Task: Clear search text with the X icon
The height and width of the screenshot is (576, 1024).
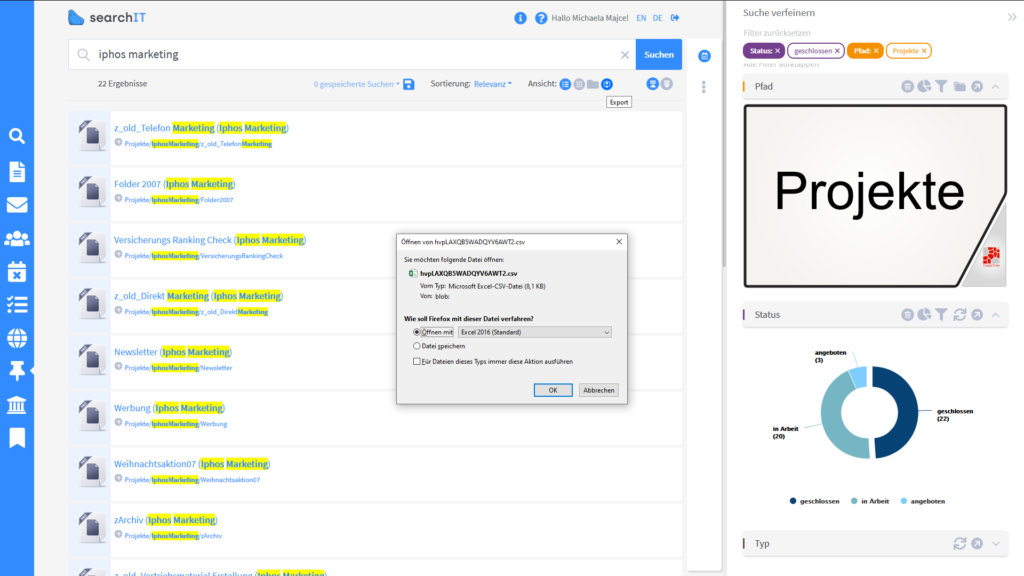Action: coord(624,55)
